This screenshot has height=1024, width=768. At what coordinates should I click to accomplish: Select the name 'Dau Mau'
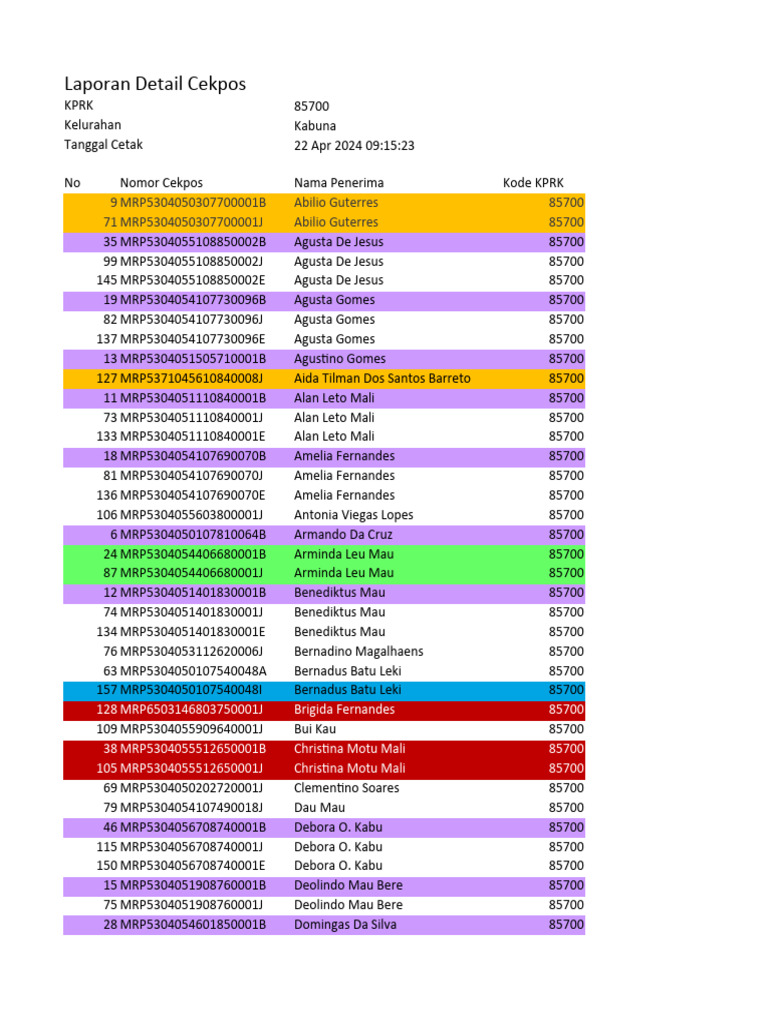tap(319, 807)
